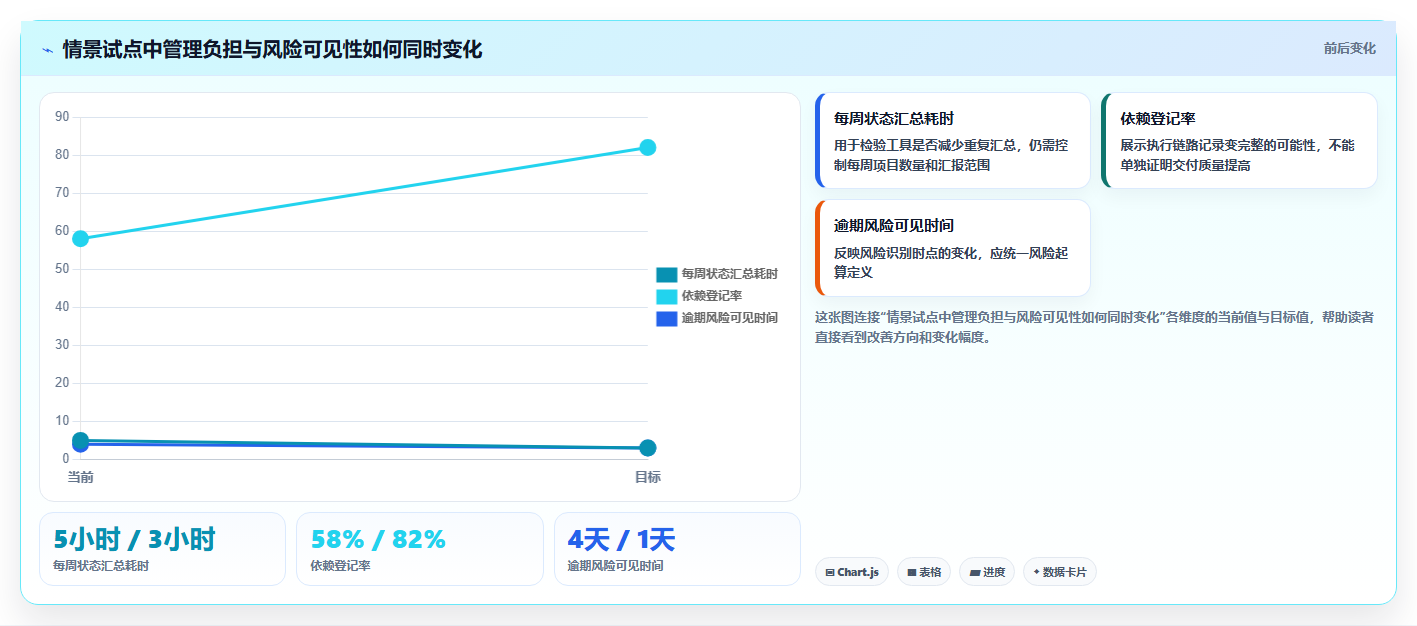Click the title 情景试点中管理负担与风险可见性如何同时变化
This screenshot has width=1417, height=626.
(x=272, y=49)
